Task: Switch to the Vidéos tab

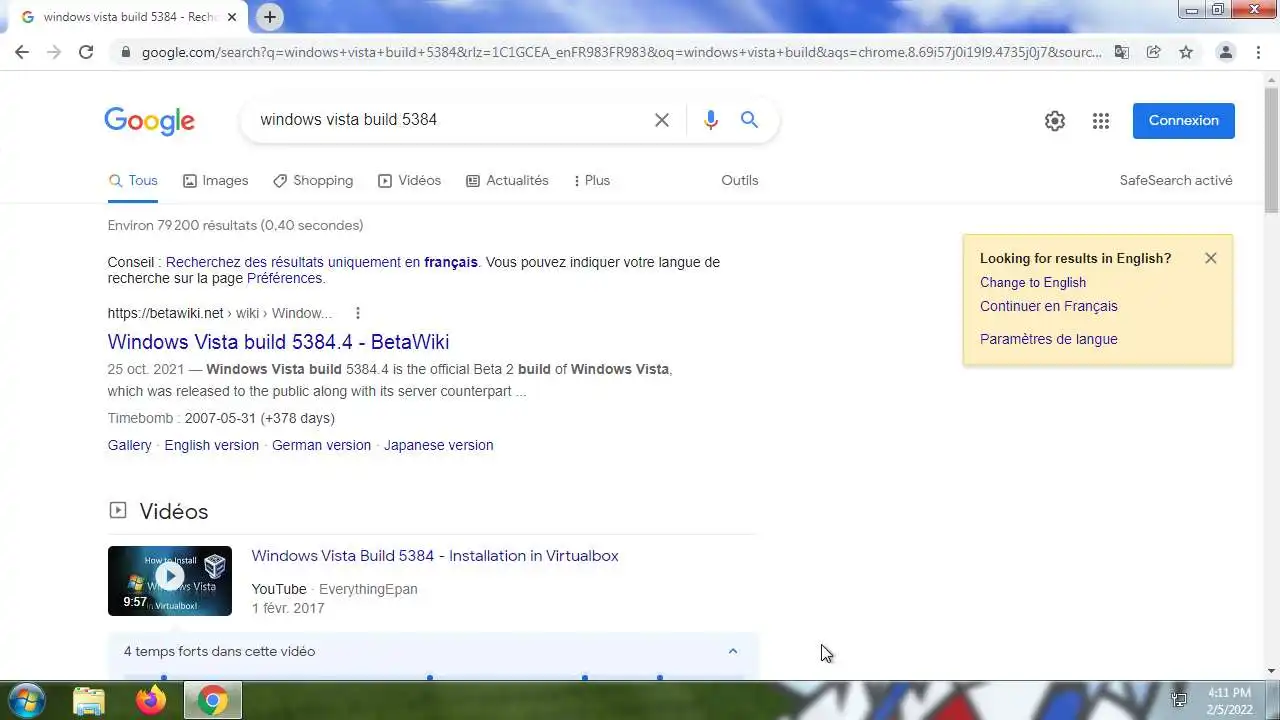Action: coord(409,181)
